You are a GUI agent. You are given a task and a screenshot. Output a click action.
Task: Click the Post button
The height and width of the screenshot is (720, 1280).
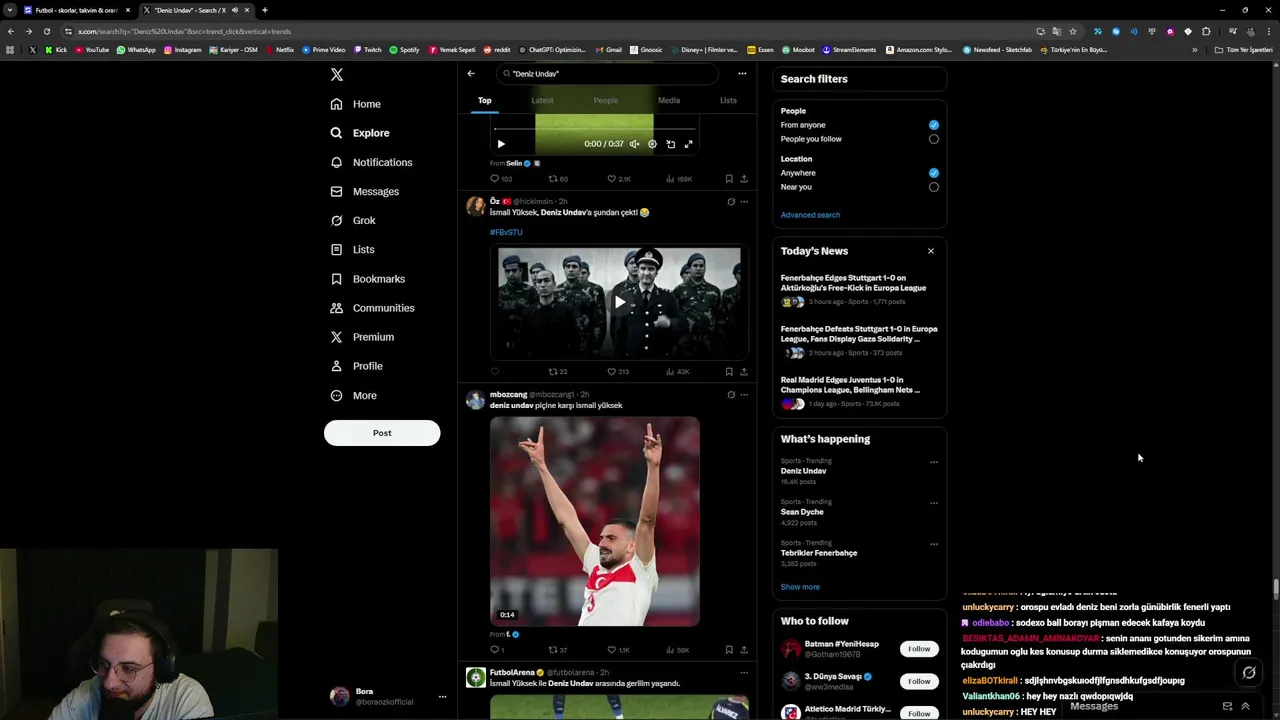coord(382,433)
